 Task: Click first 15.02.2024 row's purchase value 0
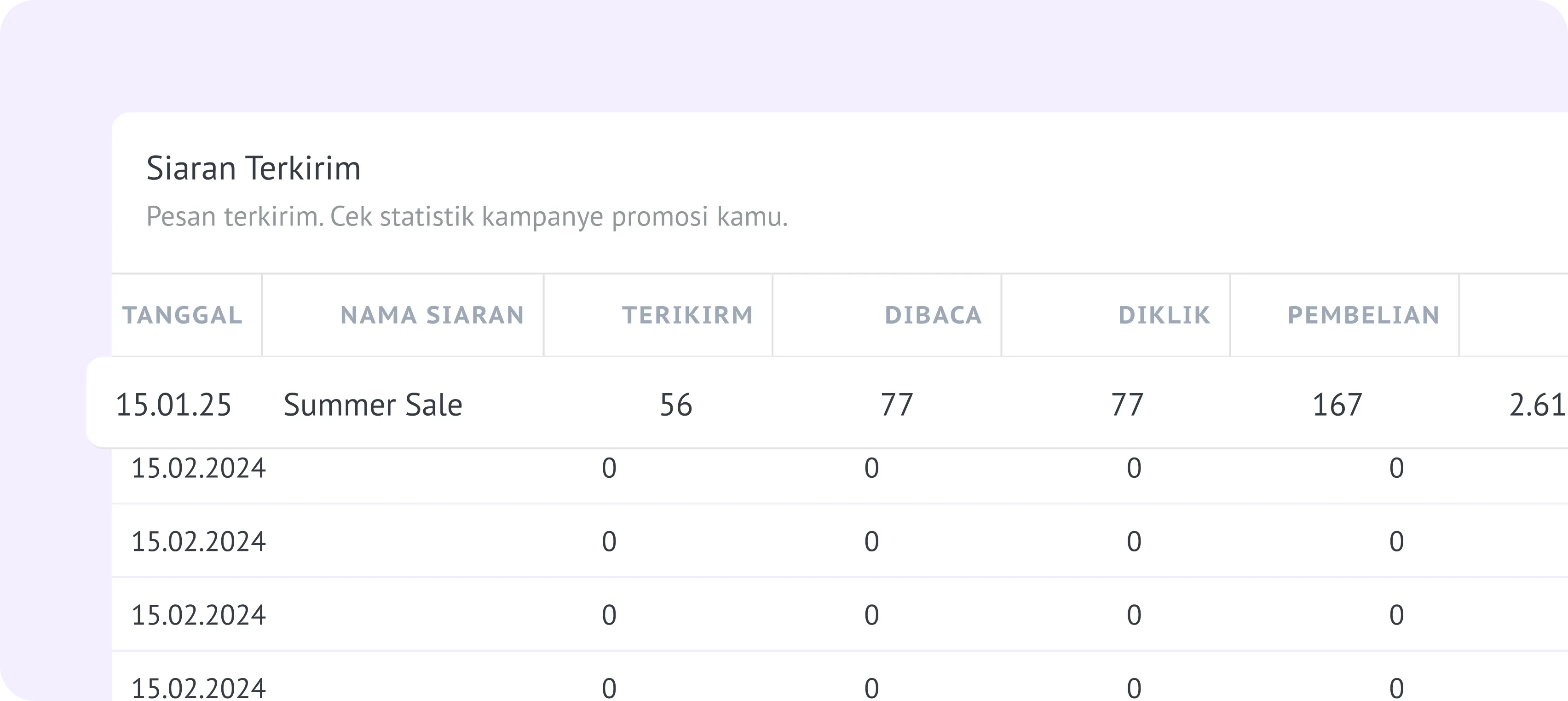click(1396, 469)
